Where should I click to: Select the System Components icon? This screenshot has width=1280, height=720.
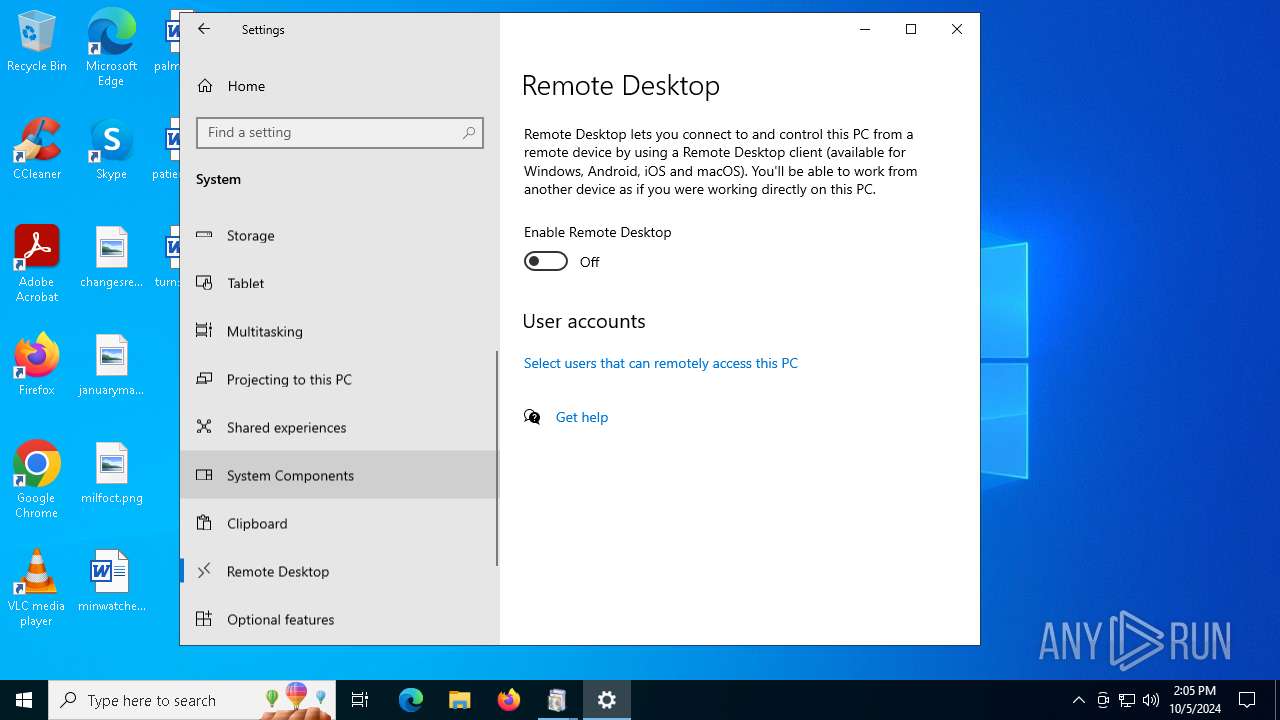click(x=204, y=475)
